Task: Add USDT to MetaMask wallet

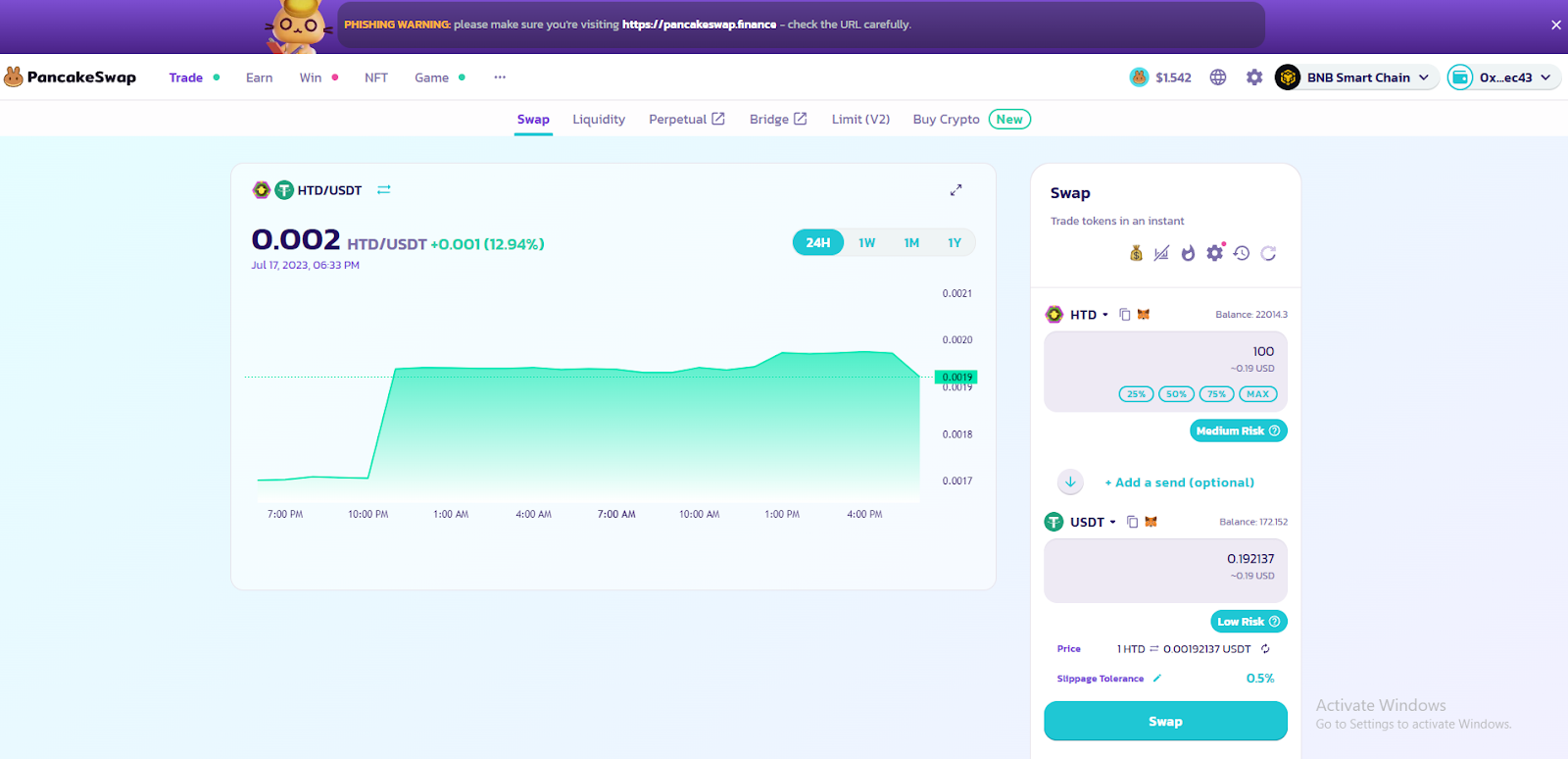Action: pos(1151,522)
